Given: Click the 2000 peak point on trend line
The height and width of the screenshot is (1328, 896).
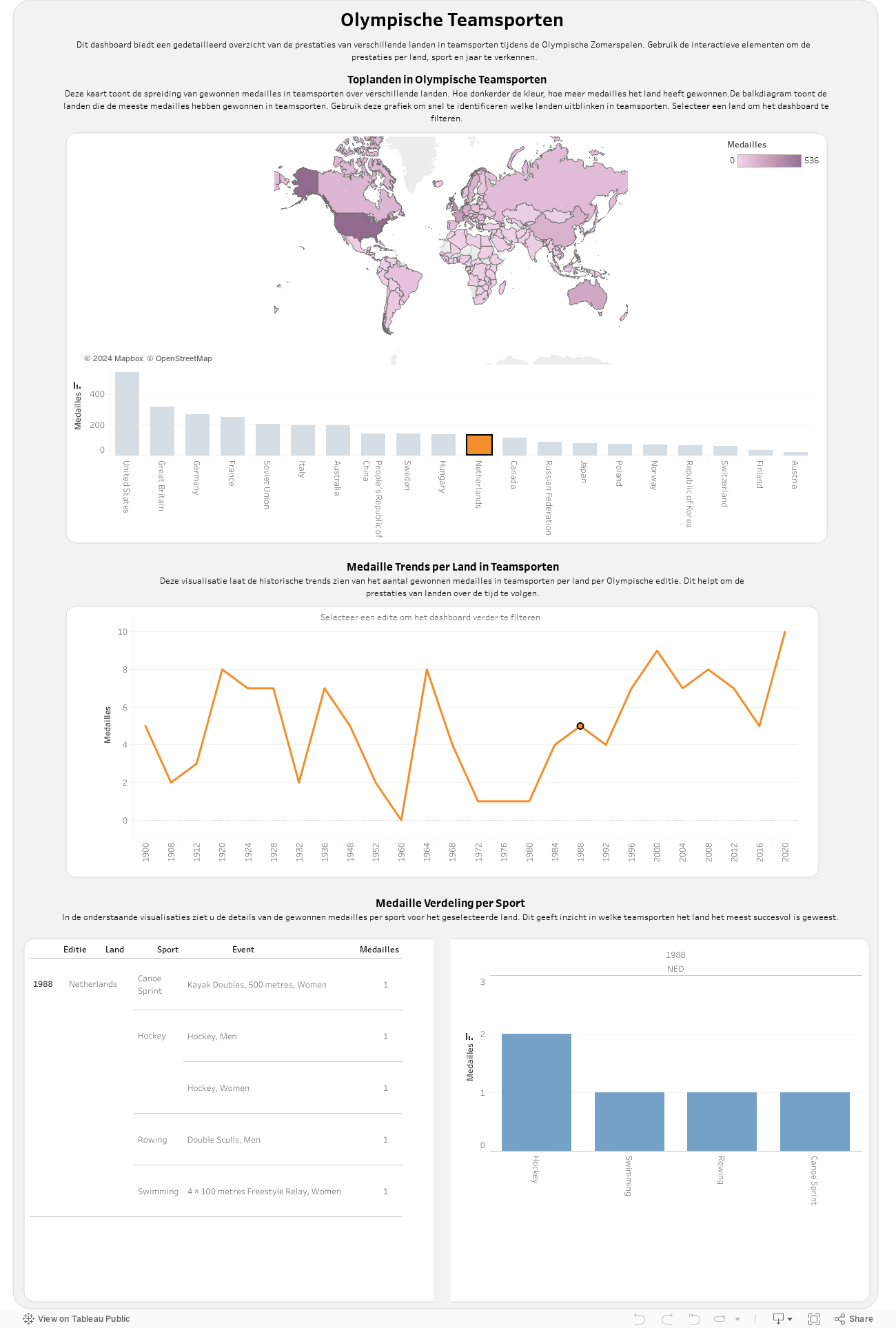Looking at the screenshot, I should click(x=657, y=651).
